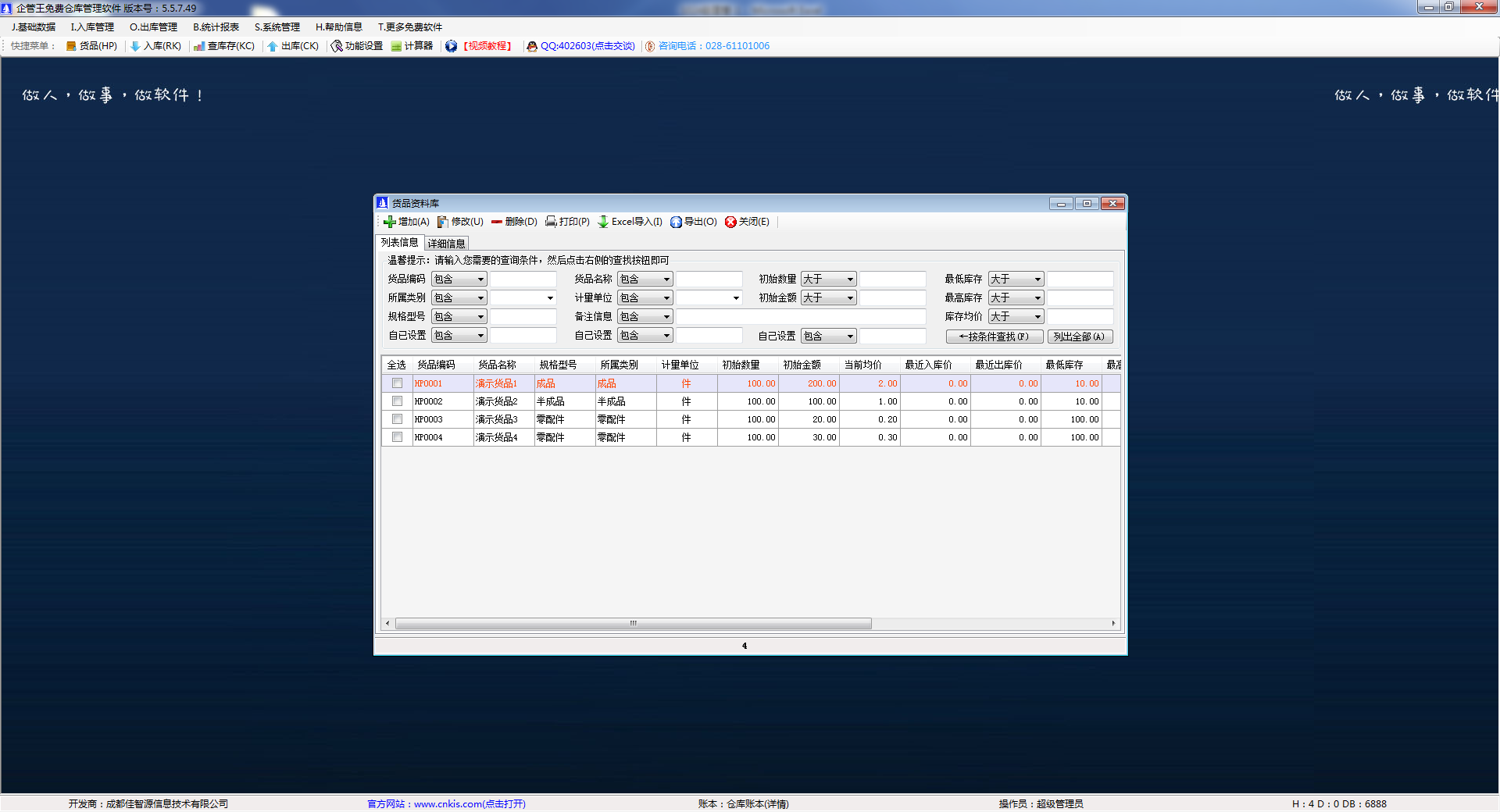Tick the checkbox for row HP0002
Viewport: 1500px width, 812px height.
click(x=397, y=401)
